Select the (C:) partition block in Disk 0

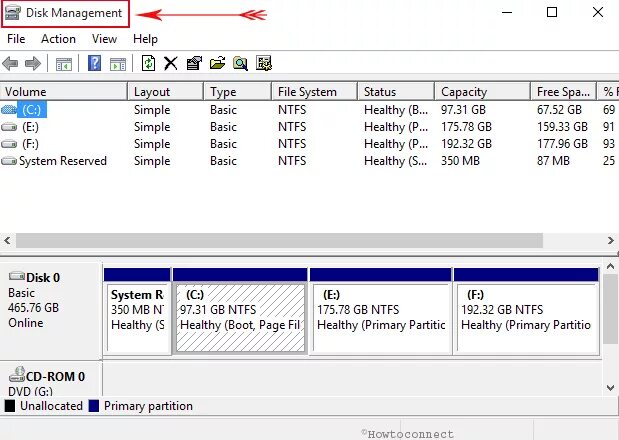(240, 311)
